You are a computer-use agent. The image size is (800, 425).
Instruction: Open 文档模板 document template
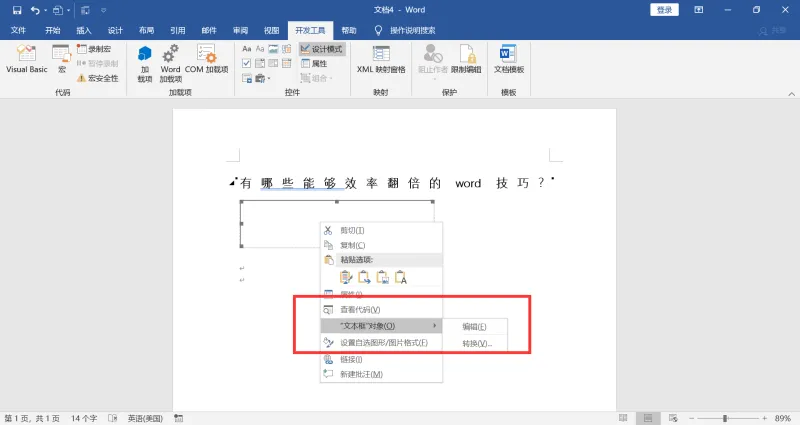pyautogui.click(x=509, y=59)
